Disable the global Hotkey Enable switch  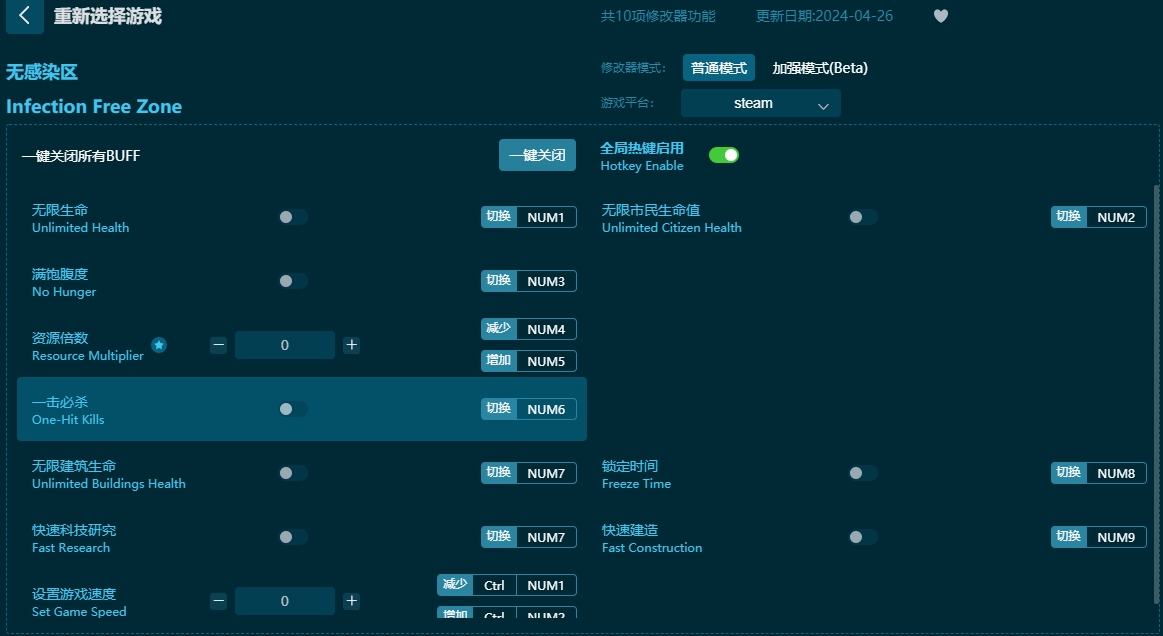pos(723,155)
